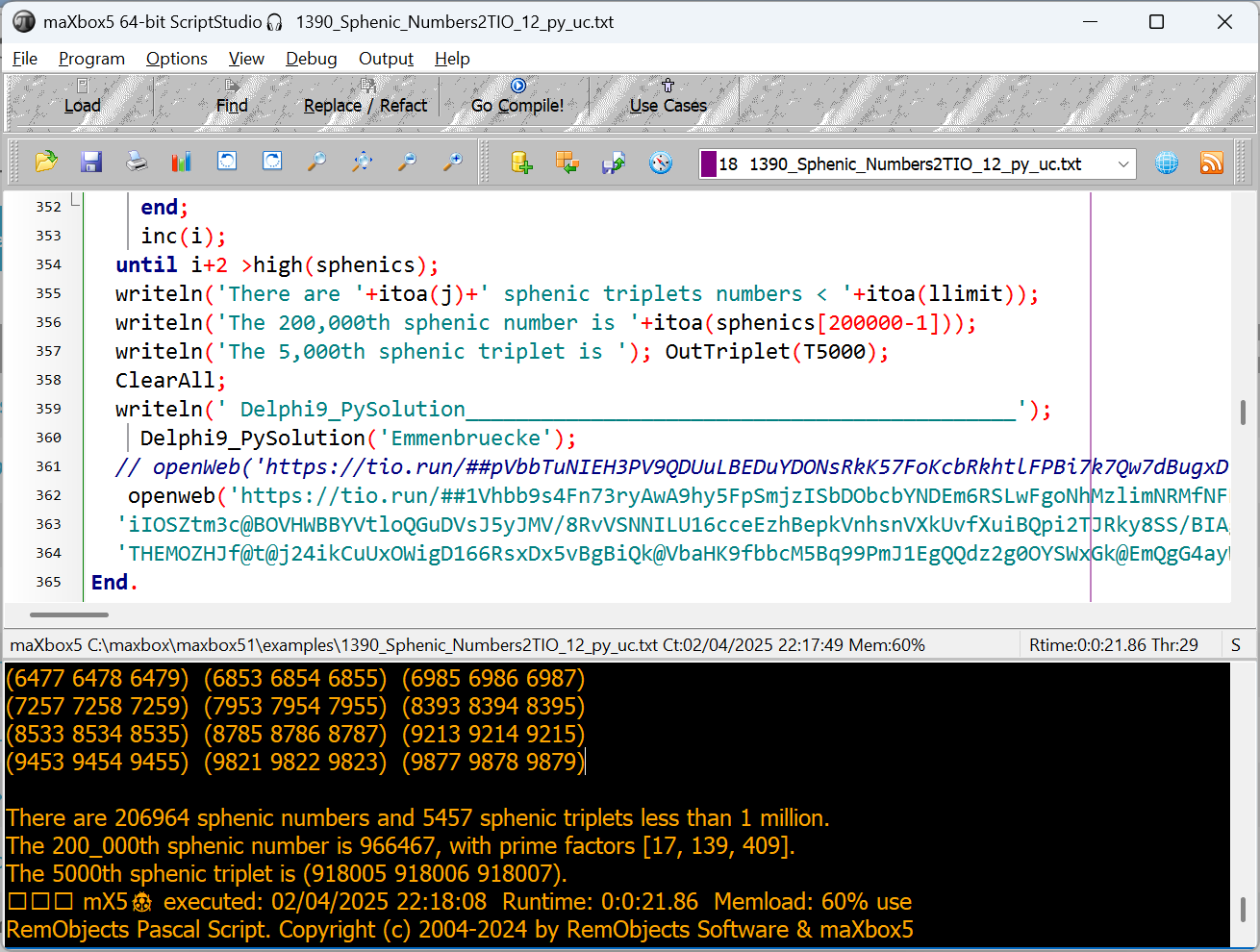Viewport: 1260px width, 952px height.
Task: Open the Help menu
Action: [452, 59]
